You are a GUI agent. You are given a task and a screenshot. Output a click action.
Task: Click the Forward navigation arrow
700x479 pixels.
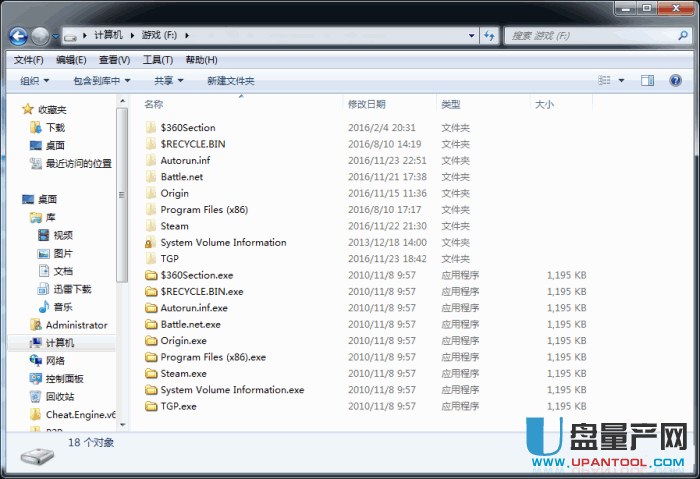[40, 36]
